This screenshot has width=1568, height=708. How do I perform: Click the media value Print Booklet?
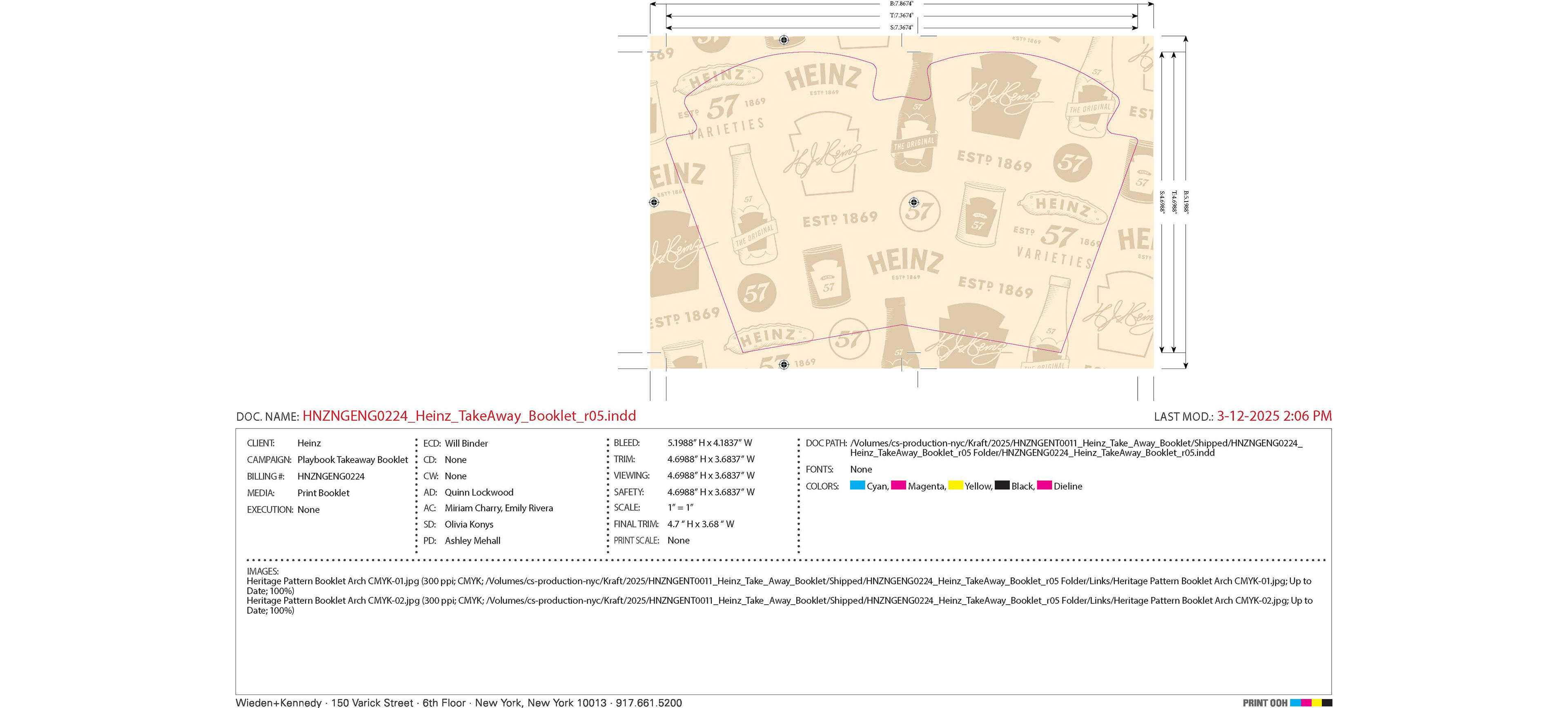pyautogui.click(x=323, y=493)
